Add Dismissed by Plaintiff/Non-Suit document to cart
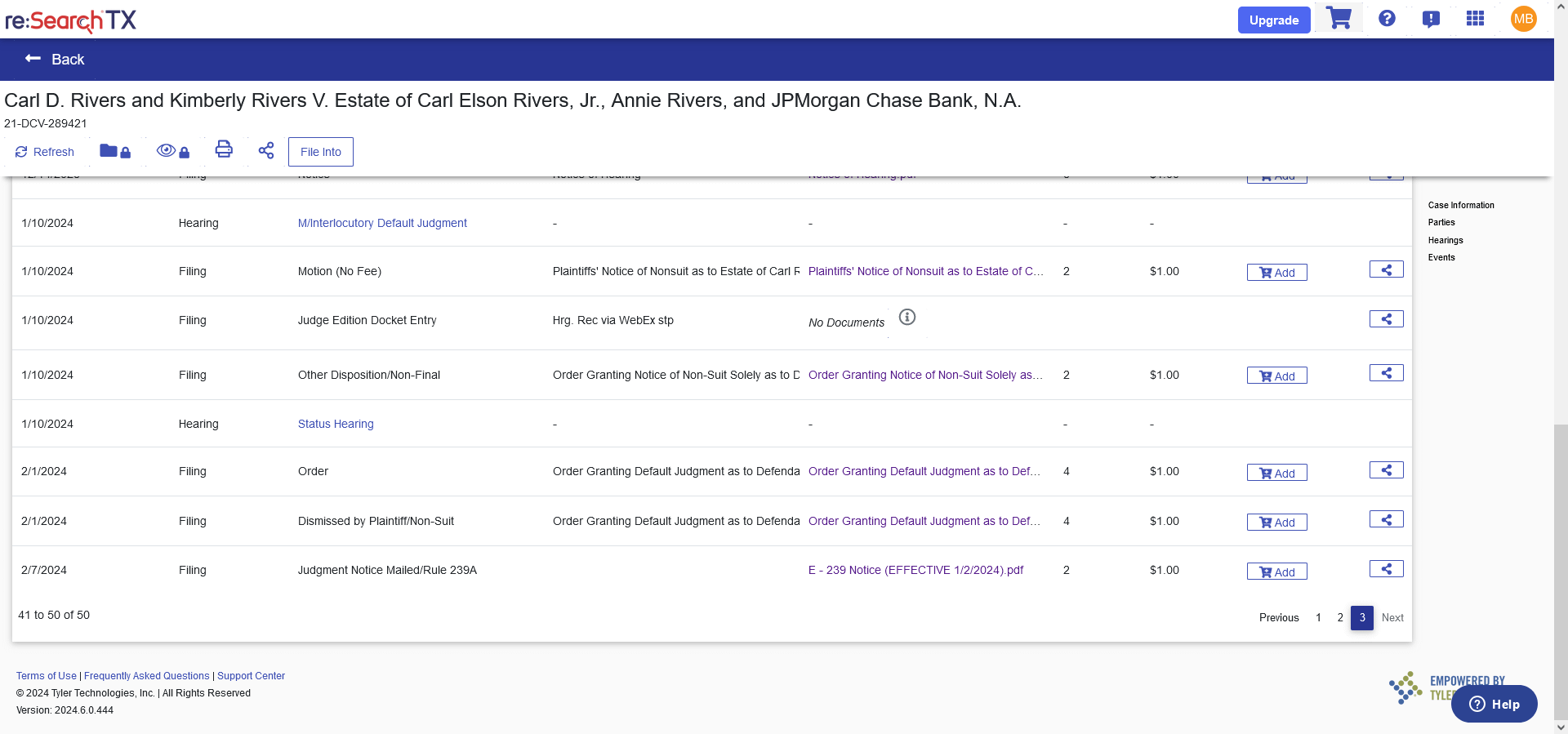Screen dimensions: 1568x734 point(1276,523)
